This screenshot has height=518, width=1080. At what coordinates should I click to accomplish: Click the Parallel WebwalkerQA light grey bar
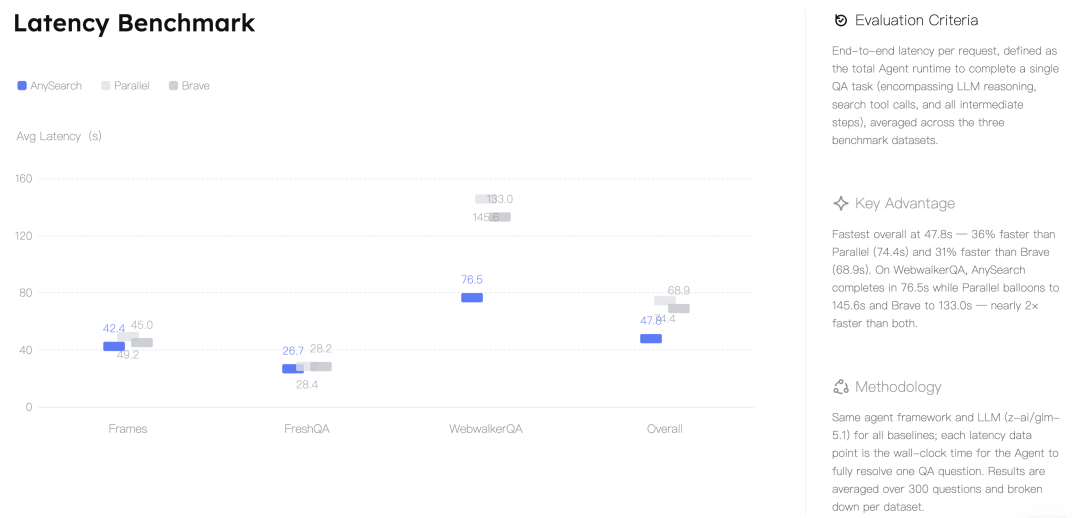pos(486,199)
